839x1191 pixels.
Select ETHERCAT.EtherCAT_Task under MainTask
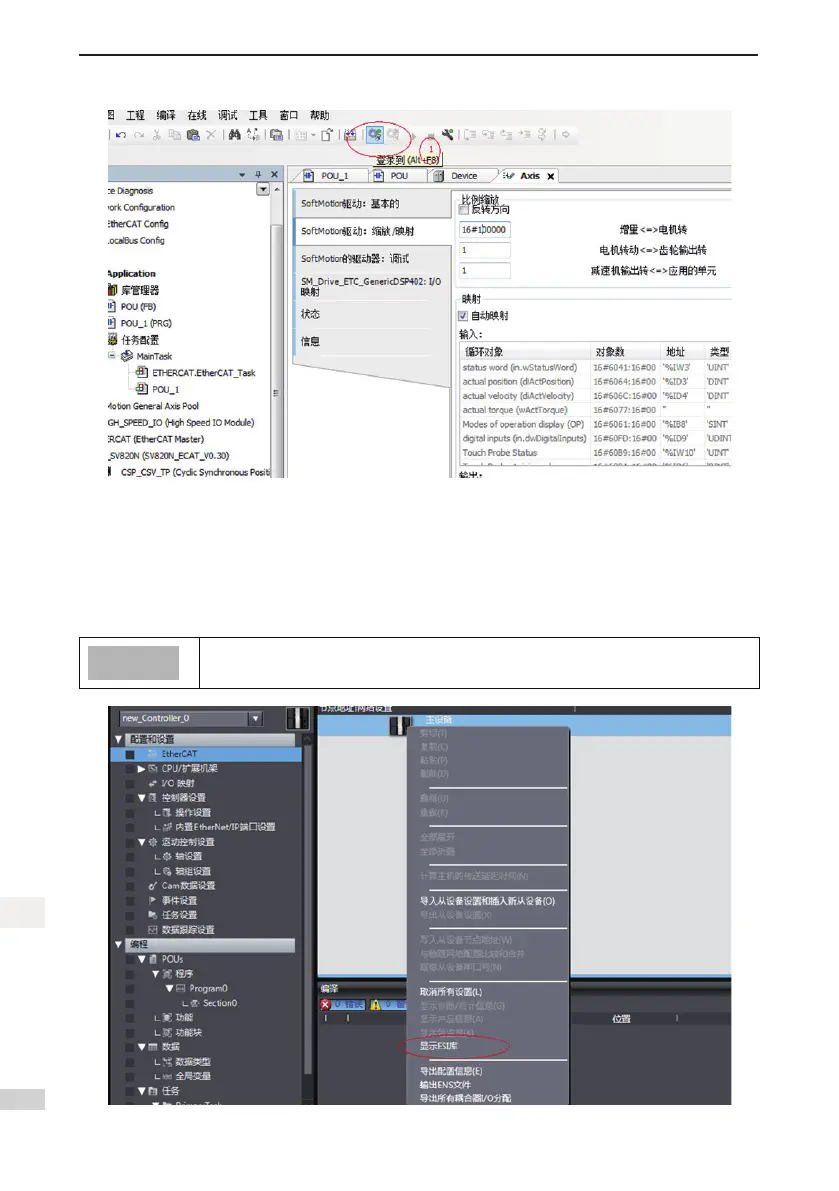tap(203, 373)
